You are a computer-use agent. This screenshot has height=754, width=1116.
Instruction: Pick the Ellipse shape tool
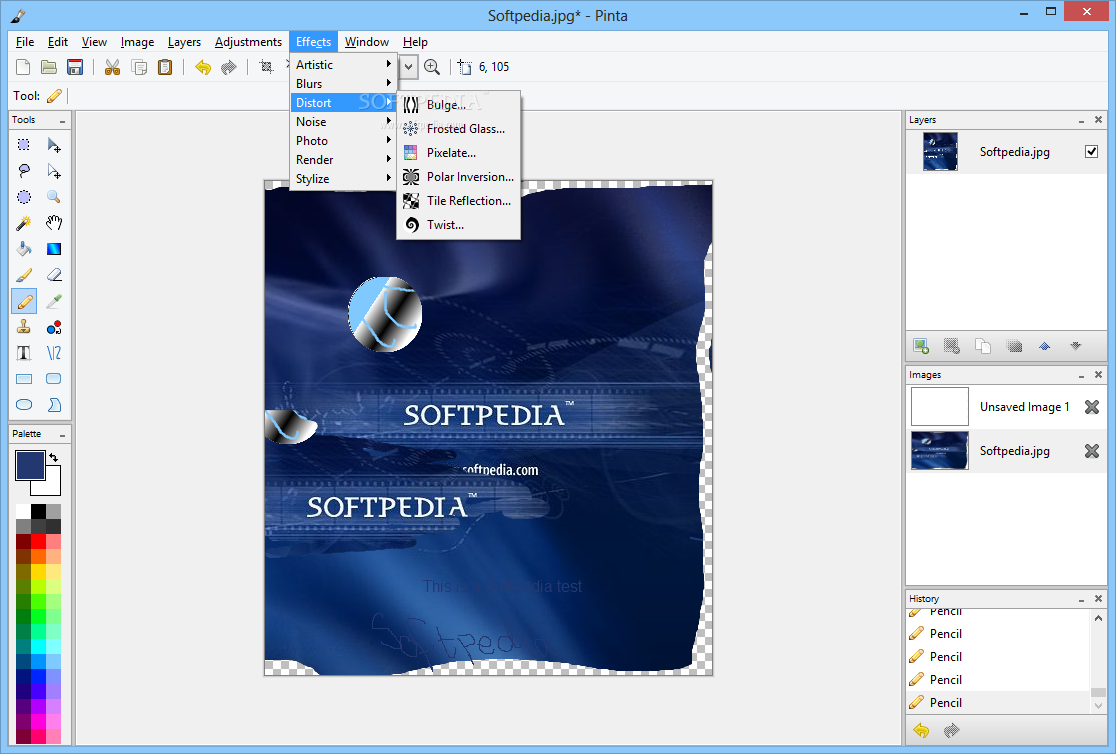[x=23, y=405]
